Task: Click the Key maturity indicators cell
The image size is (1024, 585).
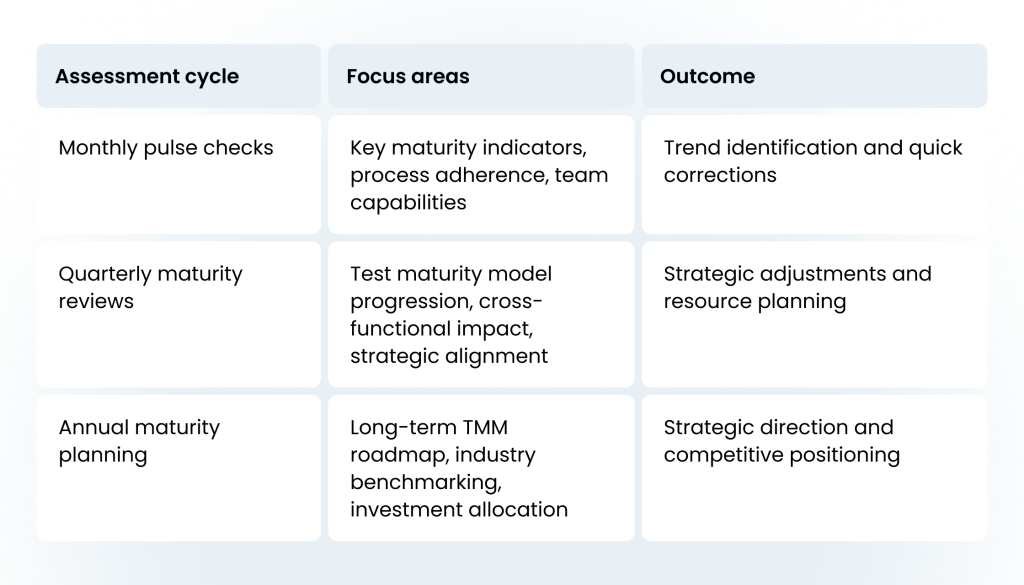Action: coord(481,174)
